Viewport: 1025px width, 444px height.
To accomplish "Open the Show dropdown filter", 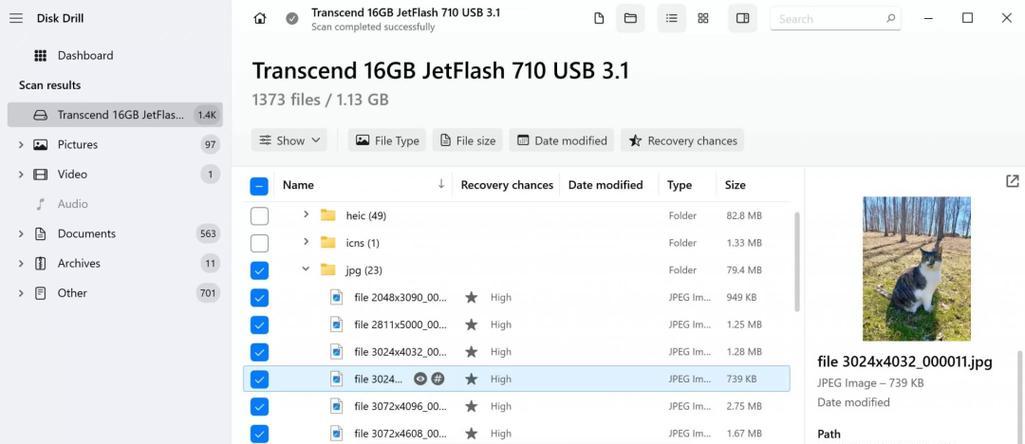I will [x=289, y=141].
